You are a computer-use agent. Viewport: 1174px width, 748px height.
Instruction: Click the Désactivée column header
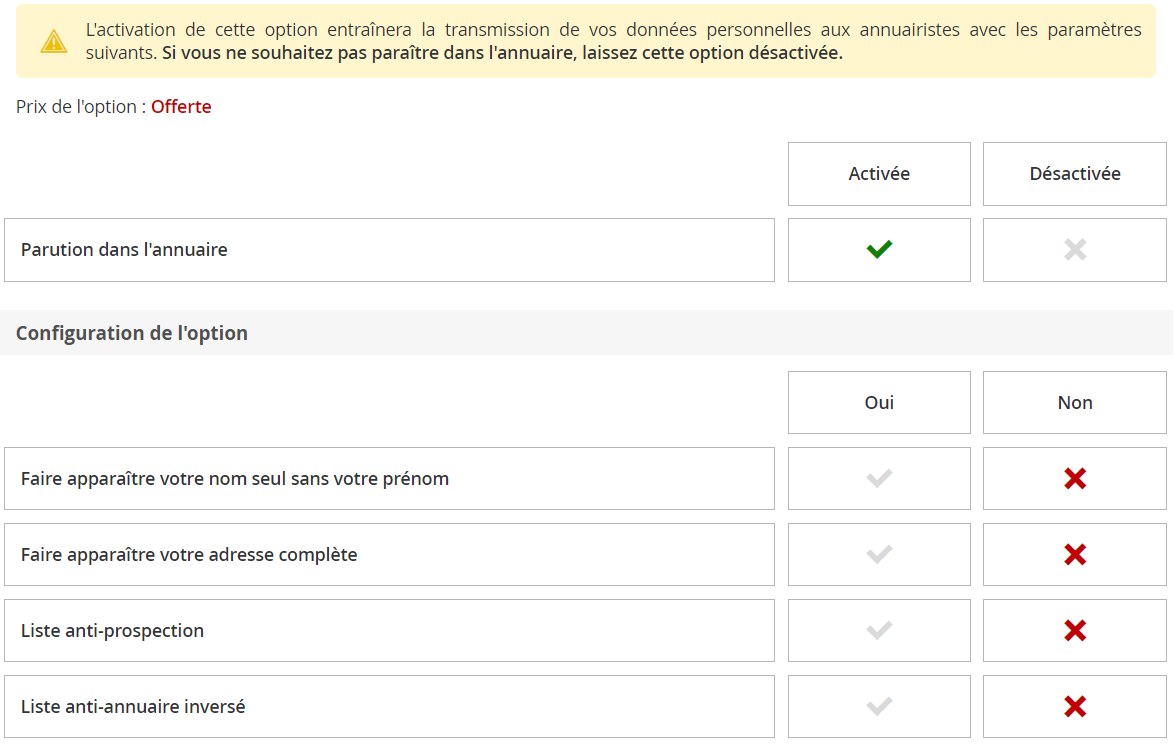pos(1075,174)
